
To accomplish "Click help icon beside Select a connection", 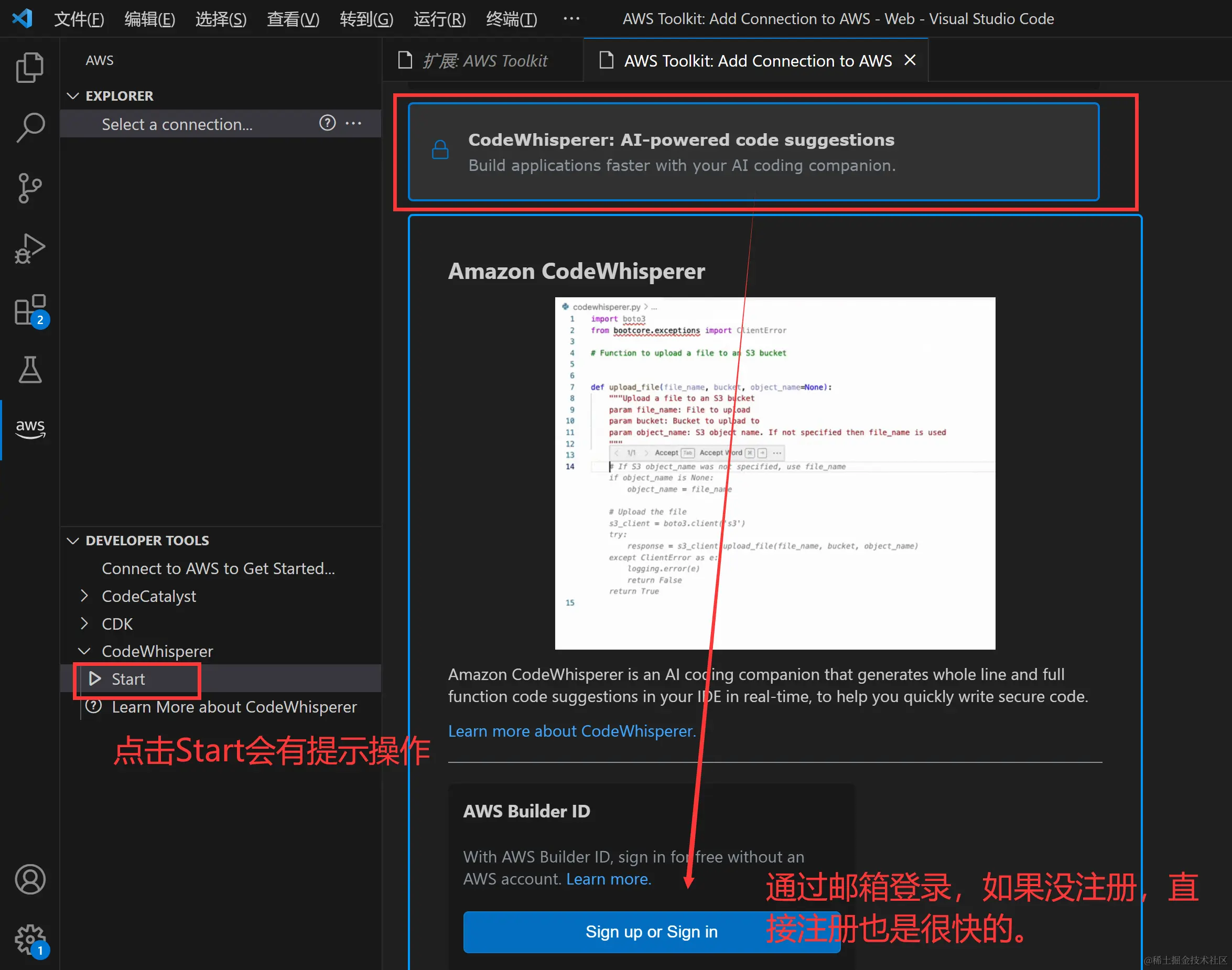I will (x=327, y=123).
